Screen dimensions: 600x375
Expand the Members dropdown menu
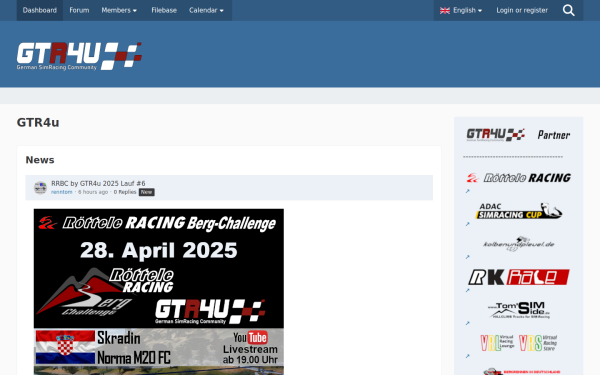[119, 10]
